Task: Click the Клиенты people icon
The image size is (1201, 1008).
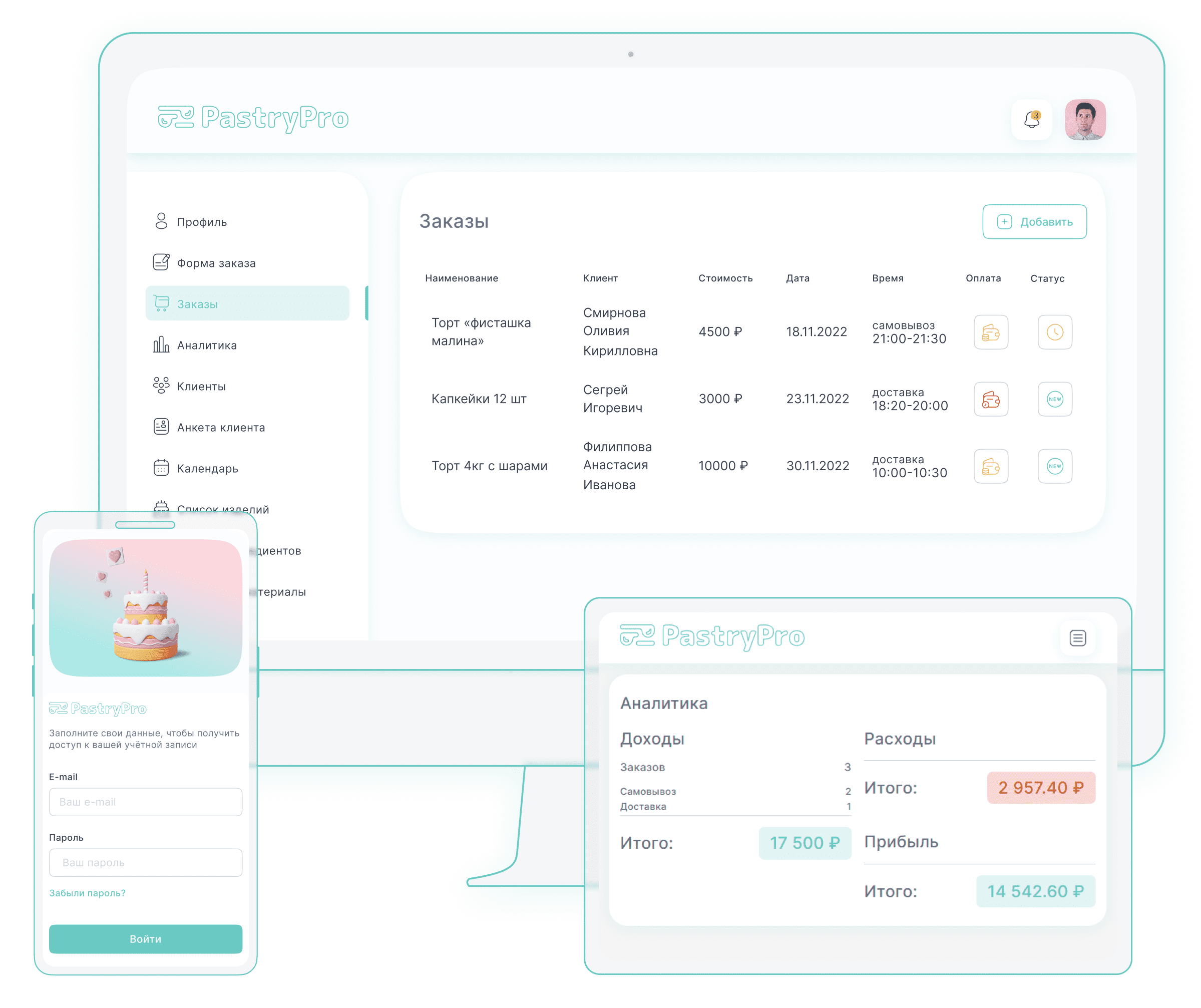Action: 161,386
